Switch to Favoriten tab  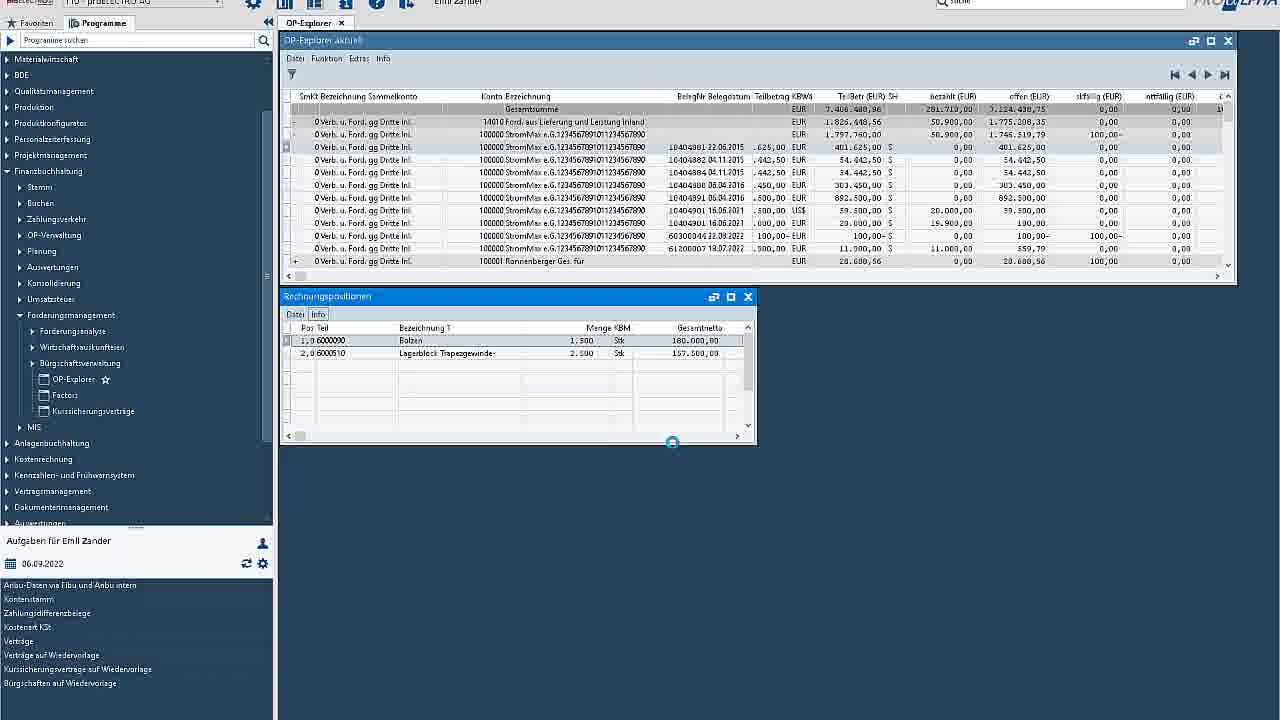[x=30, y=23]
